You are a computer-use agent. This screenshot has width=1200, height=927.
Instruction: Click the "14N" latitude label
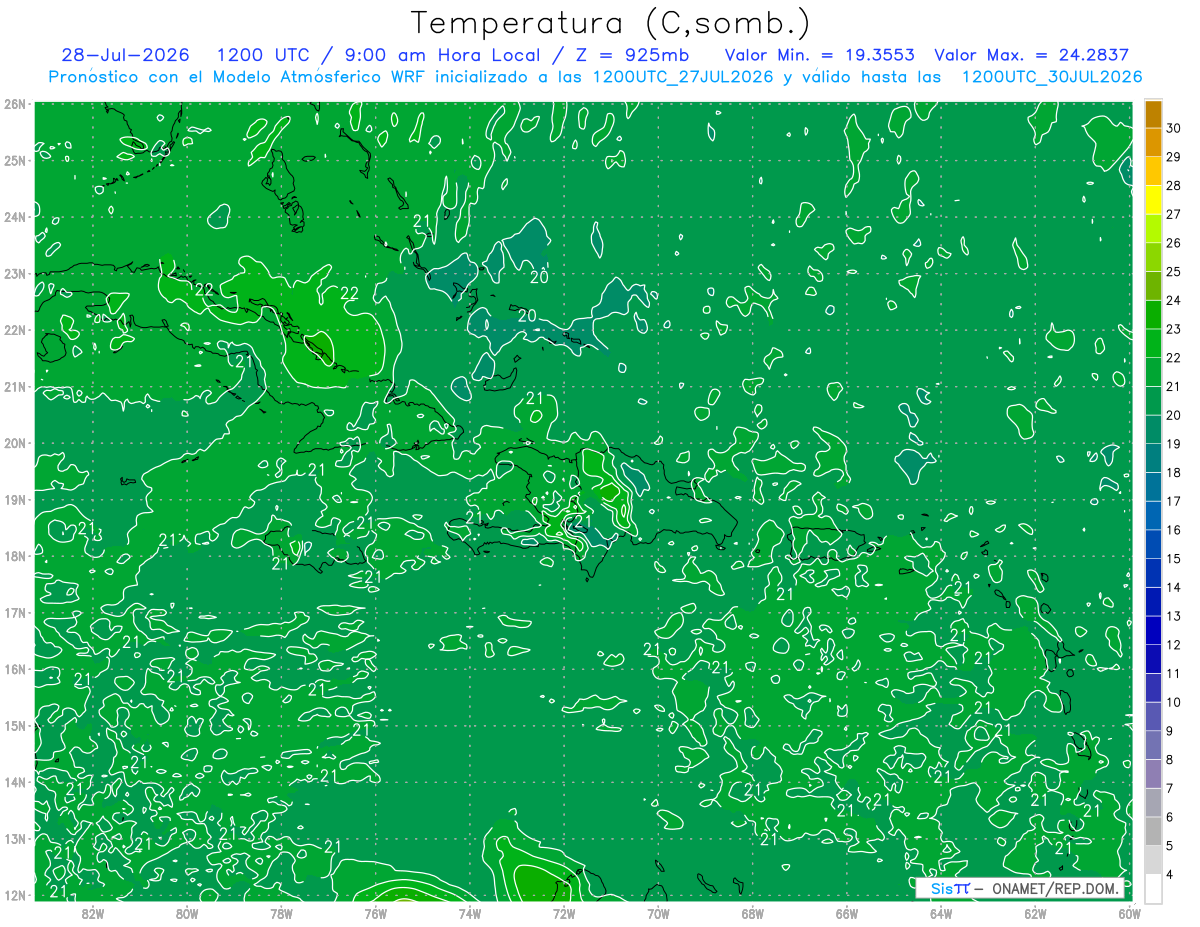click(14, 782)
